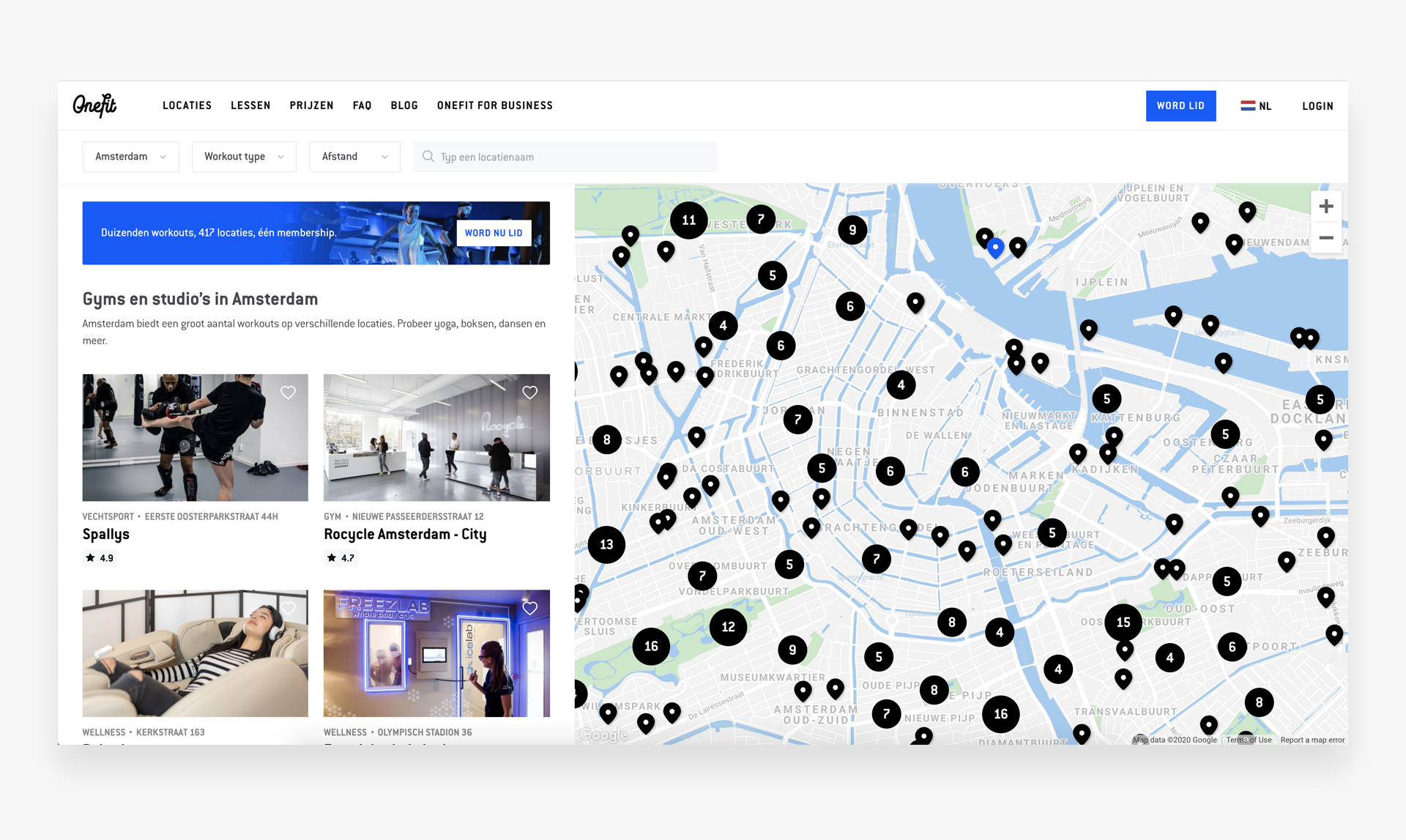1406x840 pixels.
Task: Open the Rocycle studio photo
Action: click(x=436, y=438)
